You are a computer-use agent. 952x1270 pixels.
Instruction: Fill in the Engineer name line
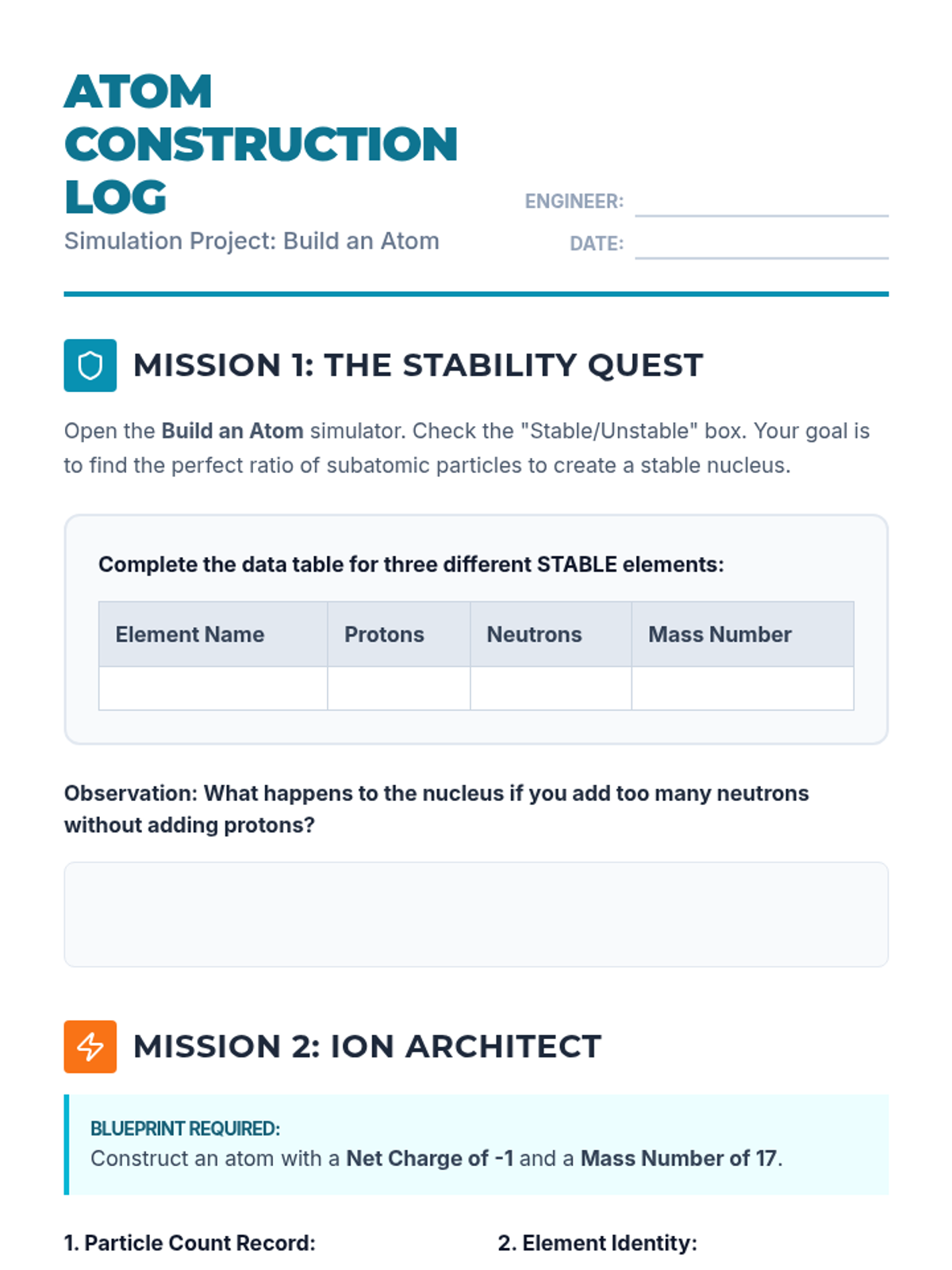click(x=762, y=202)
